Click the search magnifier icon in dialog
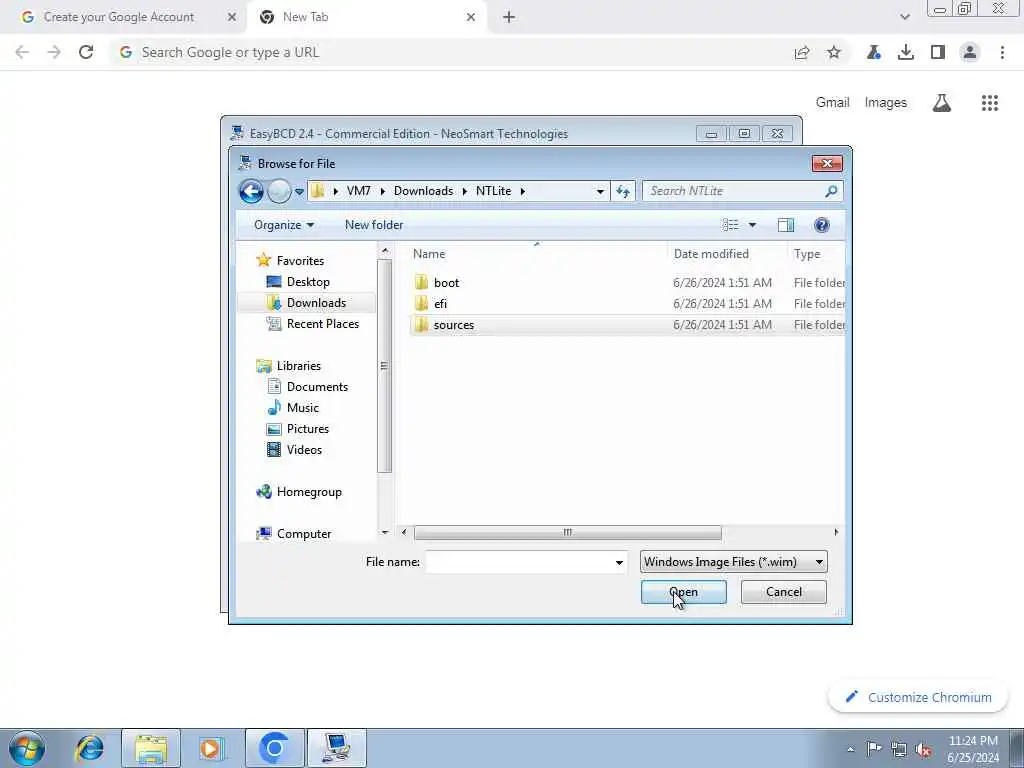1024x768 pixels. coord(831,191)
